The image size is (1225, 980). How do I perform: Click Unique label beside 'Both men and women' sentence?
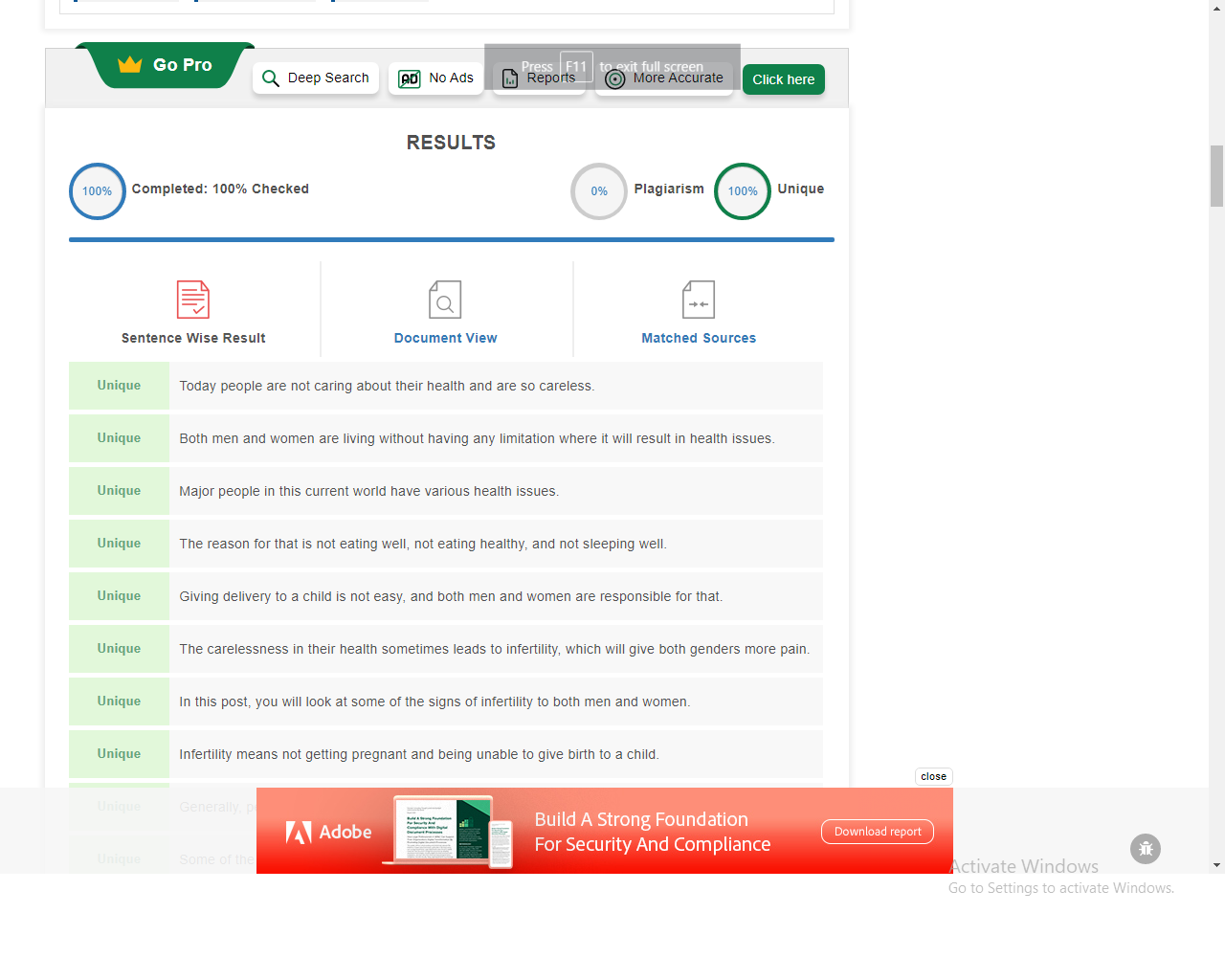click(119, 438)
